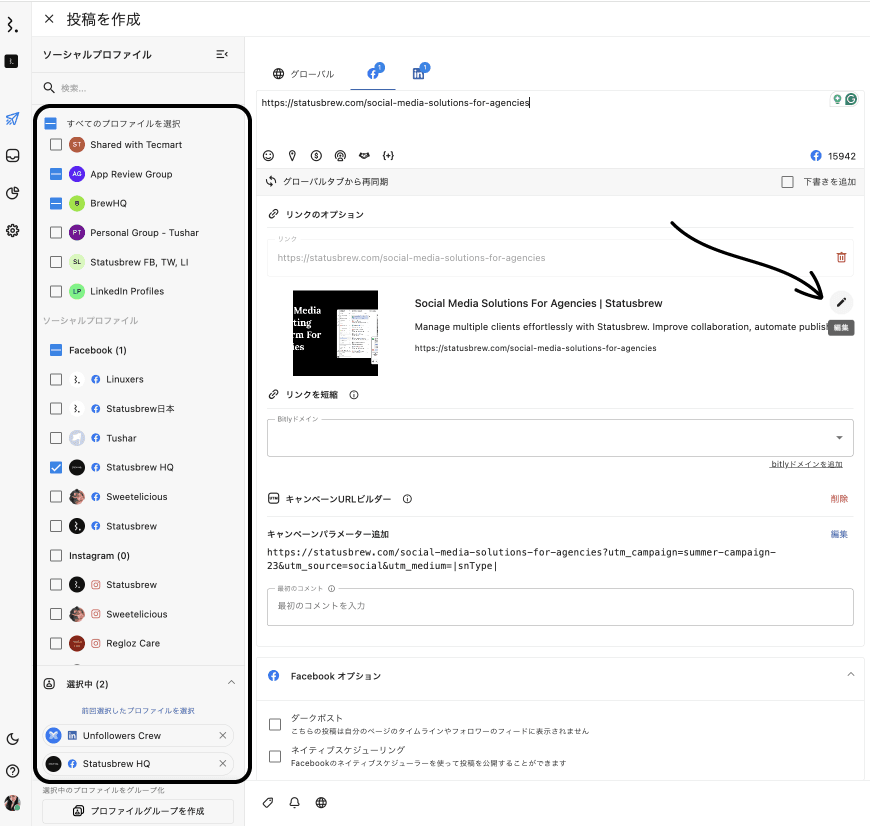Check the Linuxers Facebook profile
Screen dimensions: 870x826
coord(56,379)
